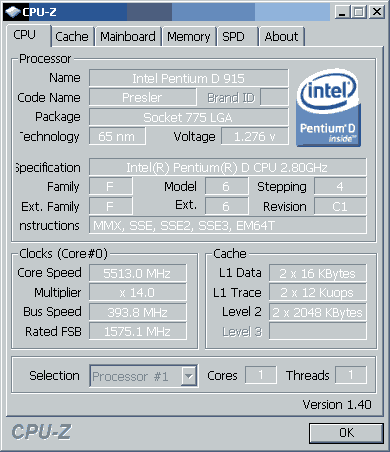390x452 pixels.
Task: Open the About tab
Action: tap(281, 37)
